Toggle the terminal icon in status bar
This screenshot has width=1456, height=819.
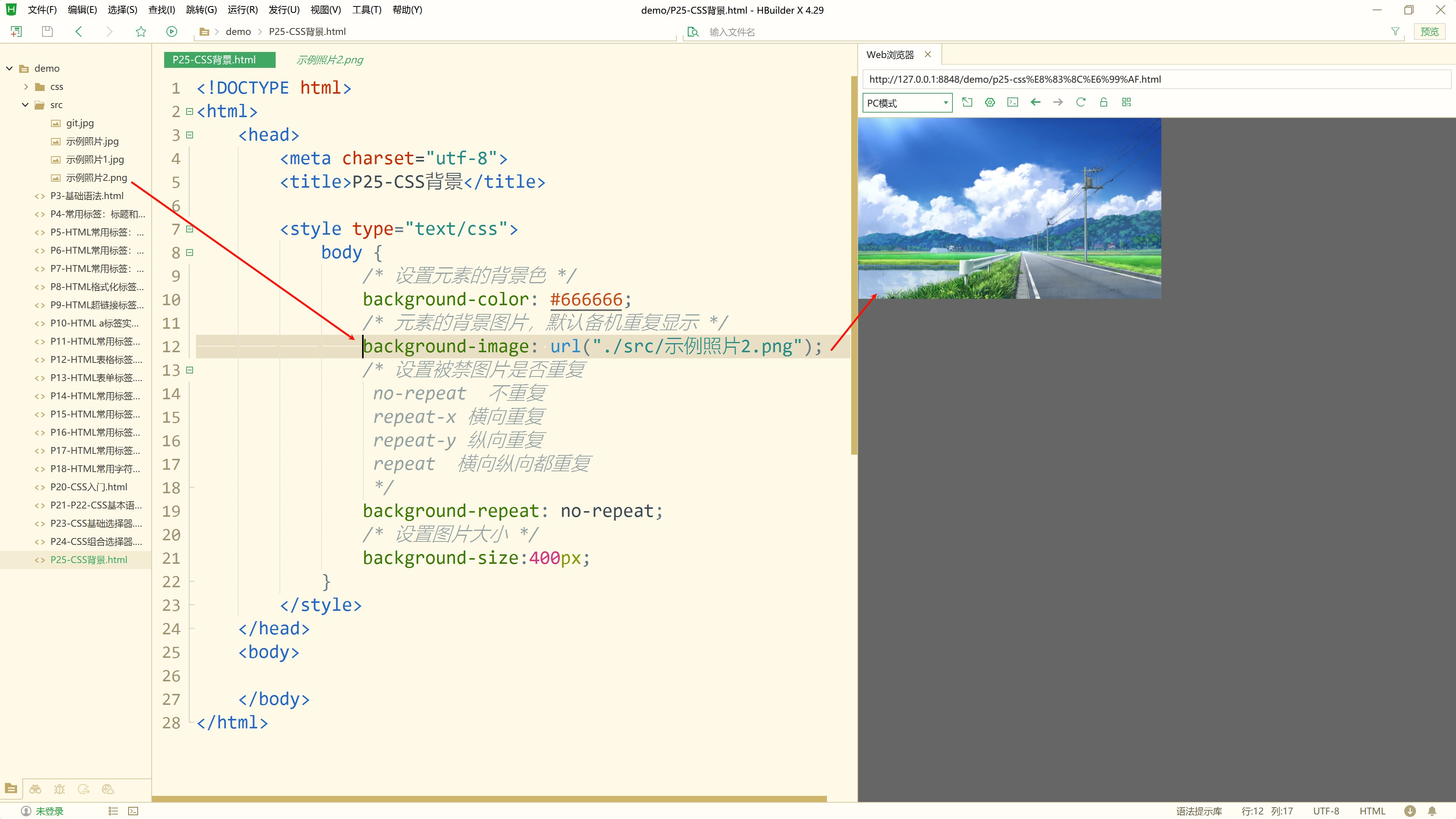133,811
